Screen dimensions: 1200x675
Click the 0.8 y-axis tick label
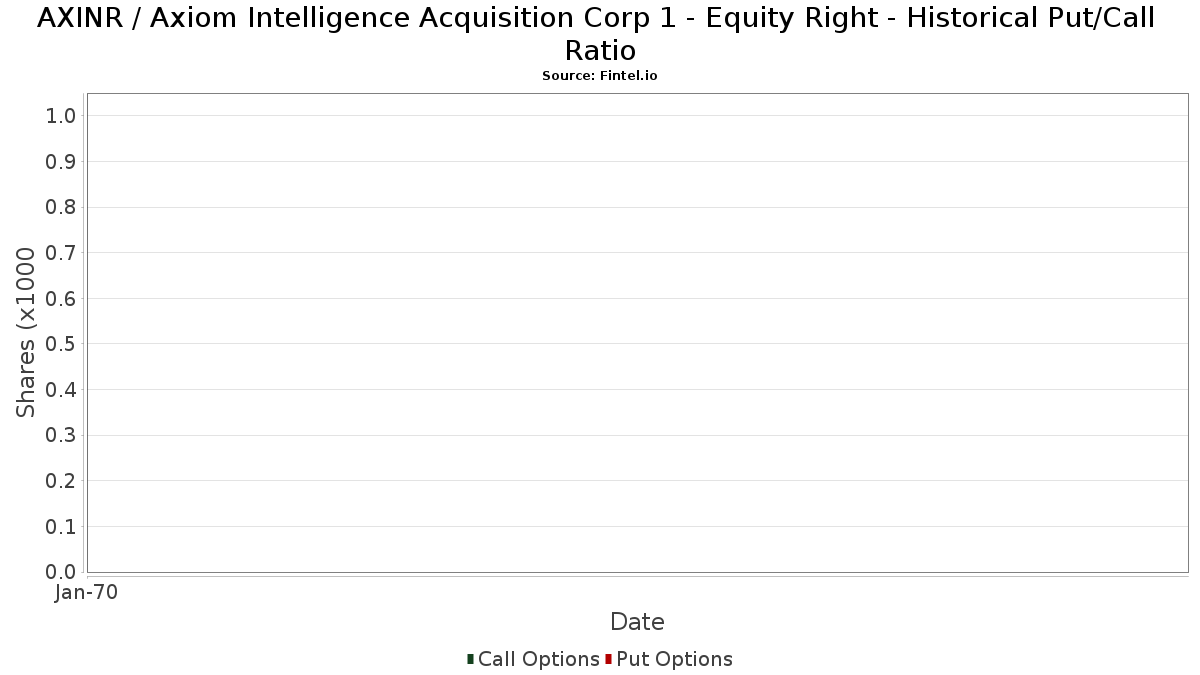tap(61, 207)
